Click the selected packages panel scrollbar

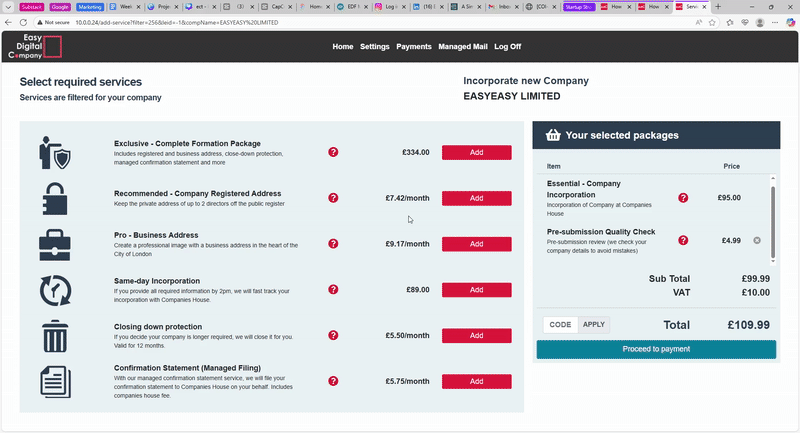tap(772, 215)
